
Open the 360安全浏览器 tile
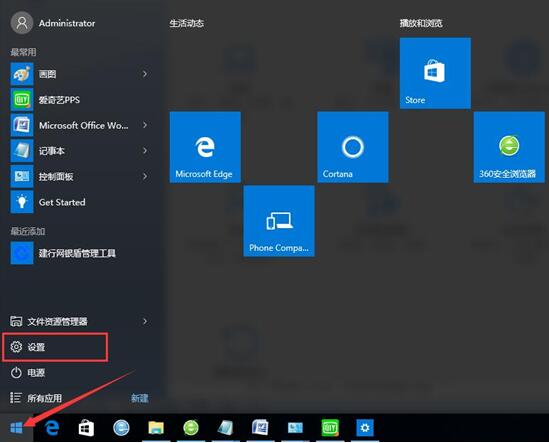click(x=509, y=147)
